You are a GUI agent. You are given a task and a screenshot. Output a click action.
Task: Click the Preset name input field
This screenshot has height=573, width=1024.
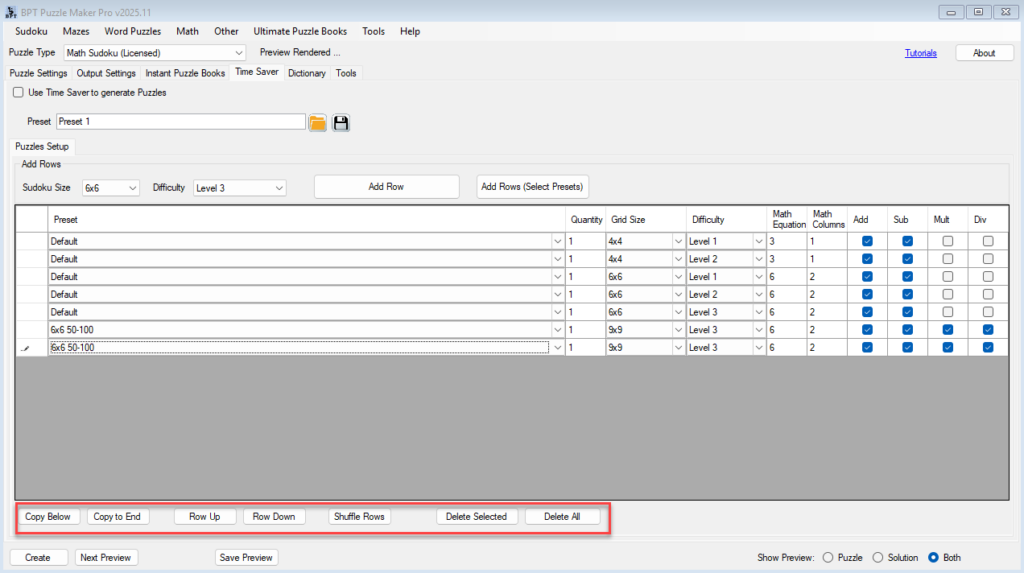point(180,121)
